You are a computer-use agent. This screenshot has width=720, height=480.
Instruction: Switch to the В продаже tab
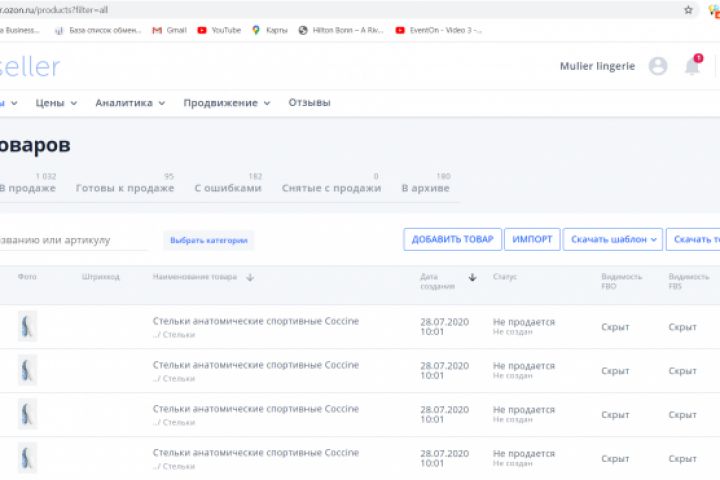click(x=28, y=183)
